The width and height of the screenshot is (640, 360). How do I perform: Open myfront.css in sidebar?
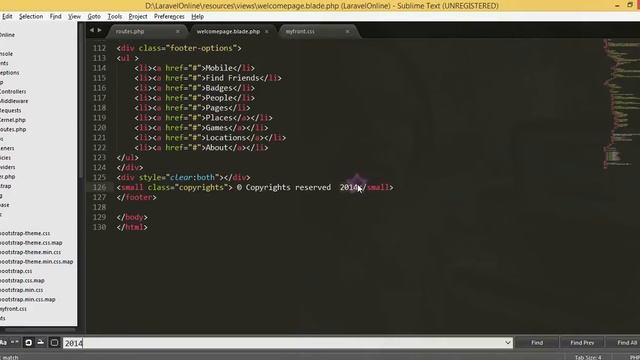coord(13,309)
